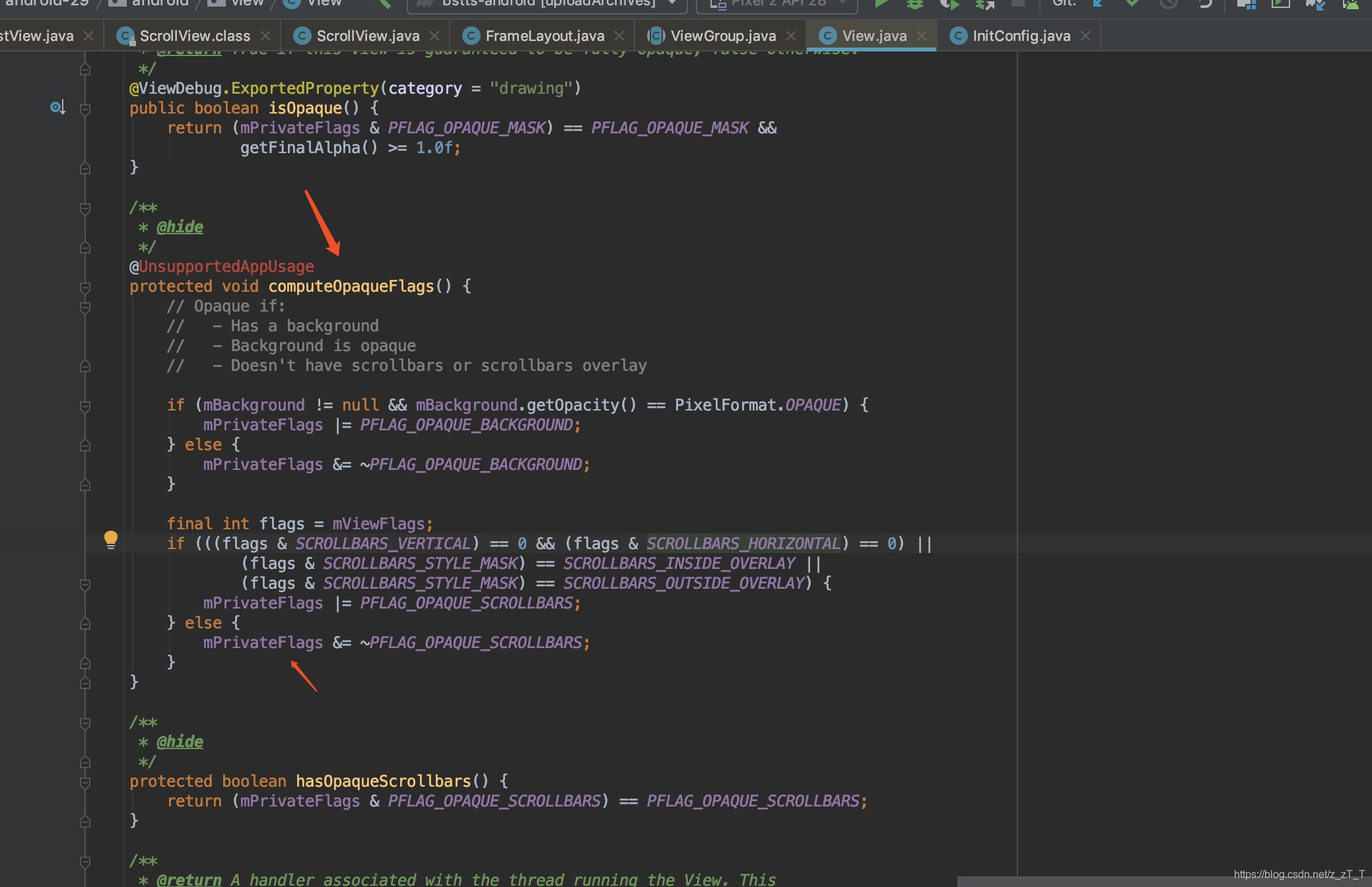Click the @hide tag above hasOpaqueScrollbars
1372x887 pixels.
tap(180, 742)
